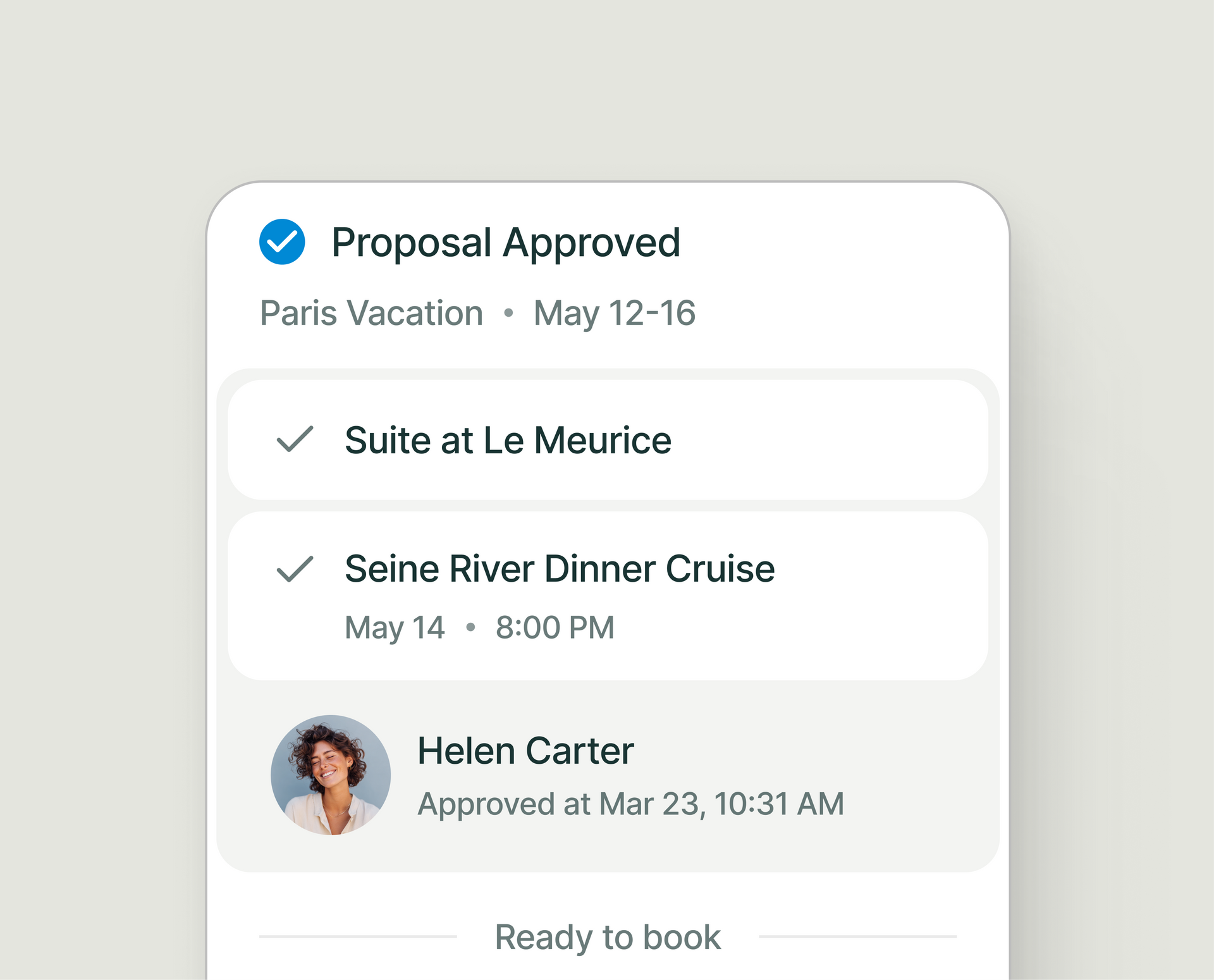This screenshot has width=1214, height=980.
Task: Open the Suite at Le Meurice title
Action: (x=508, y=440)
